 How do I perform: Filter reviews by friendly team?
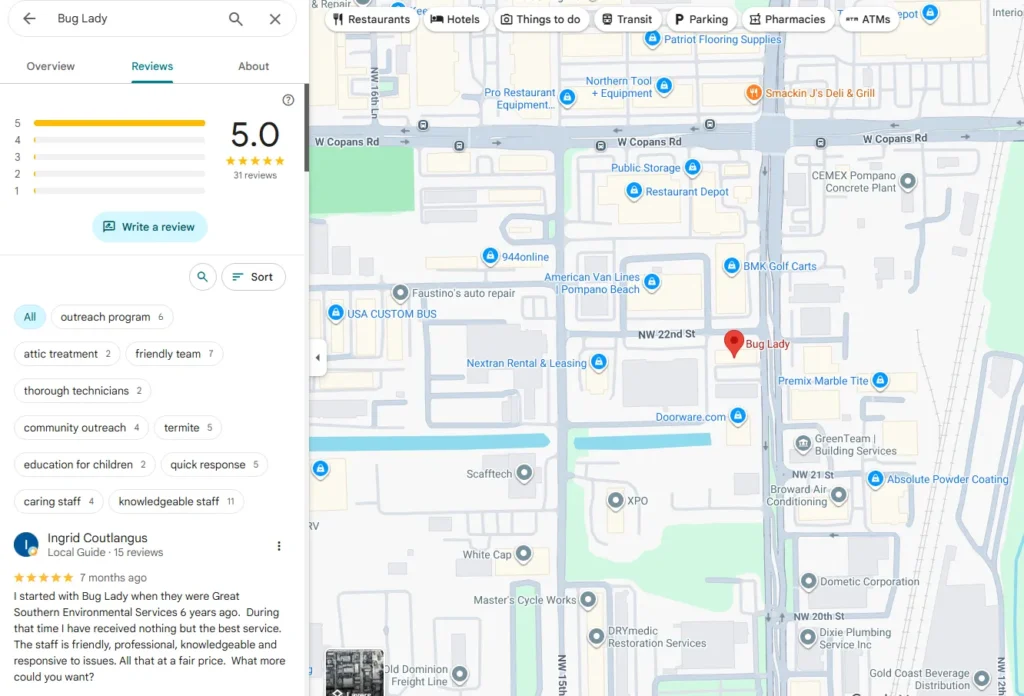[174, 354]
